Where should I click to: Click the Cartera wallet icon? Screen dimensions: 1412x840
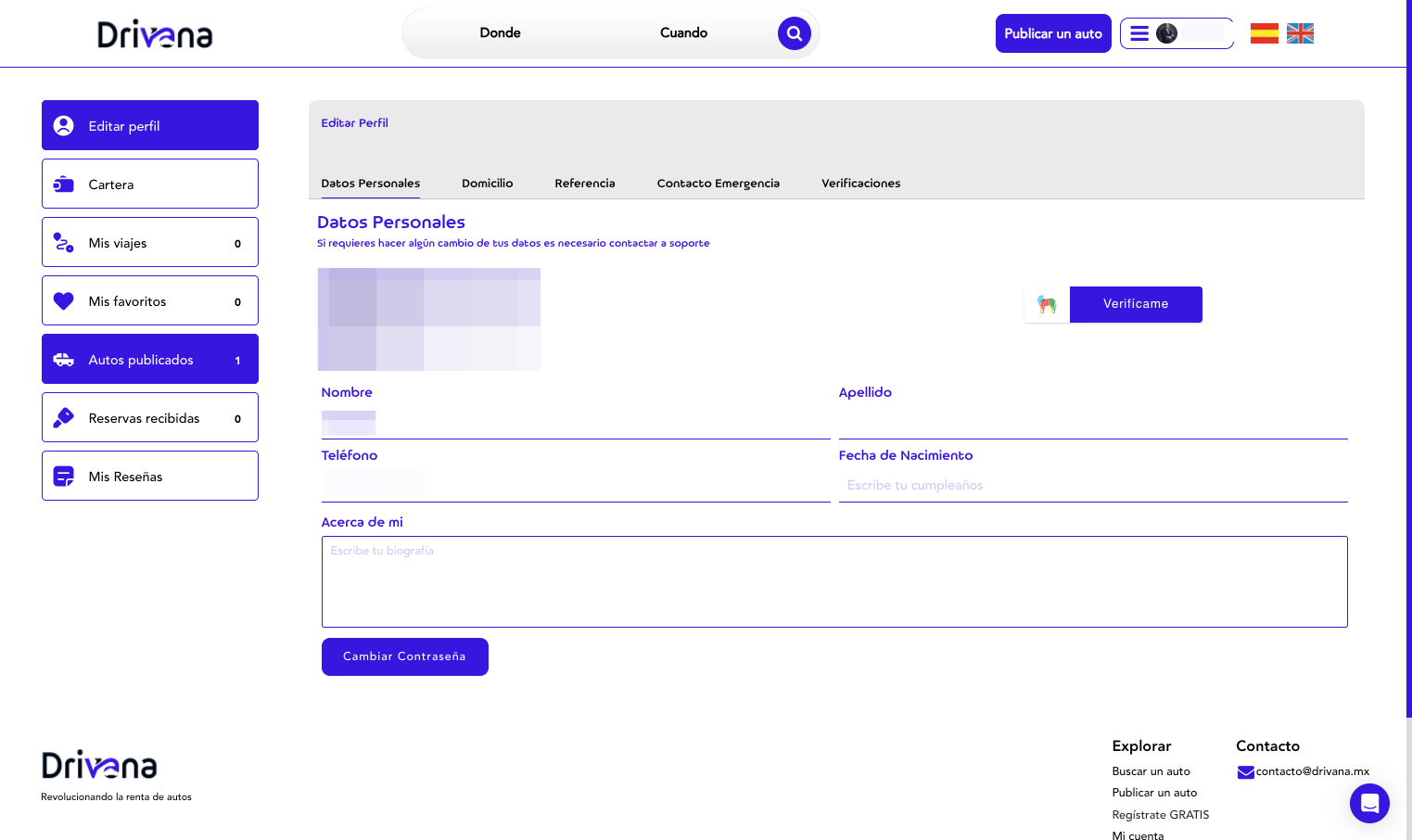click(x=64, y=185)
